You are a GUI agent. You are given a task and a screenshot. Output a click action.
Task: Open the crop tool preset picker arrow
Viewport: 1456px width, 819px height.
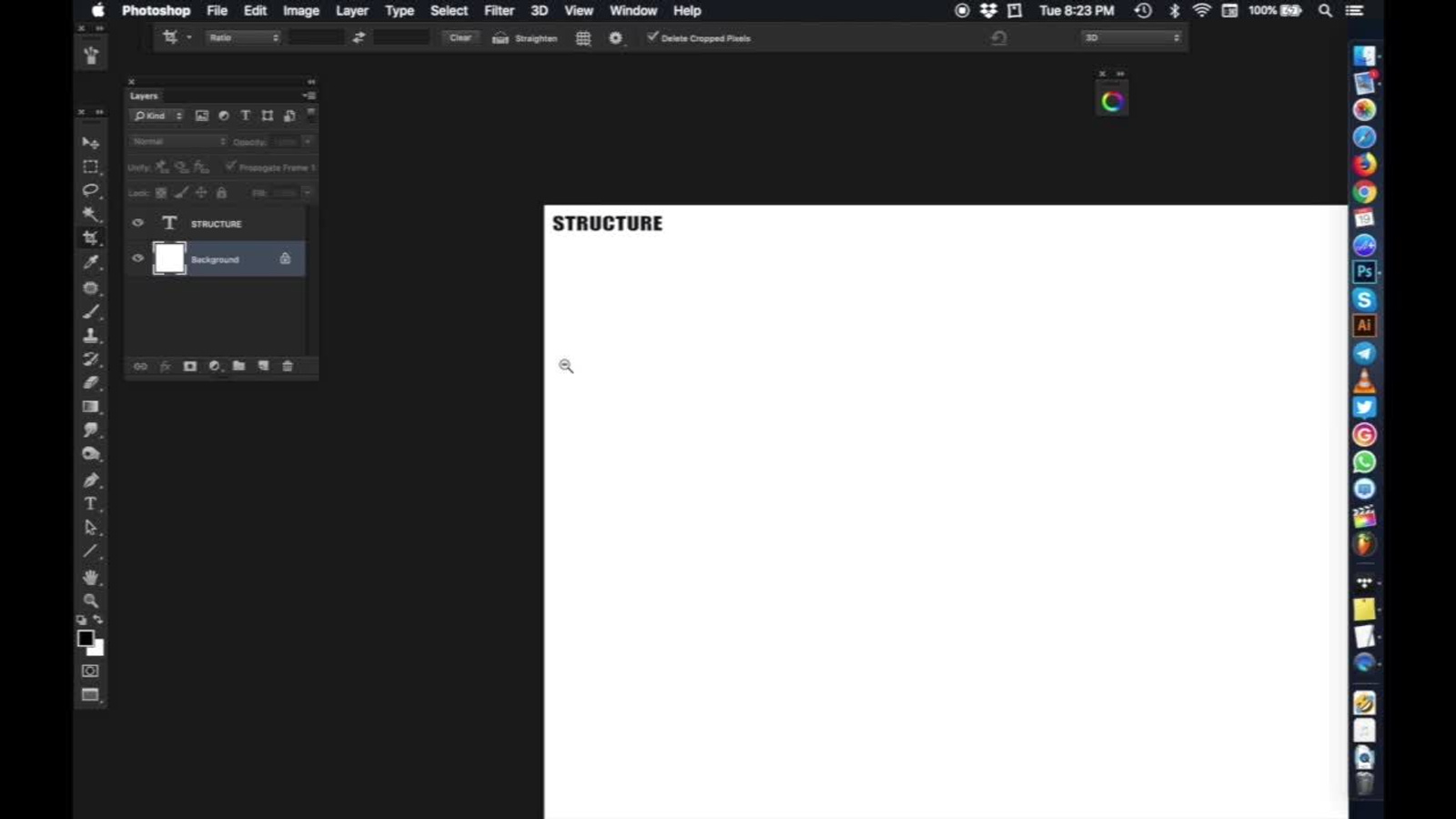coord(189,37)
